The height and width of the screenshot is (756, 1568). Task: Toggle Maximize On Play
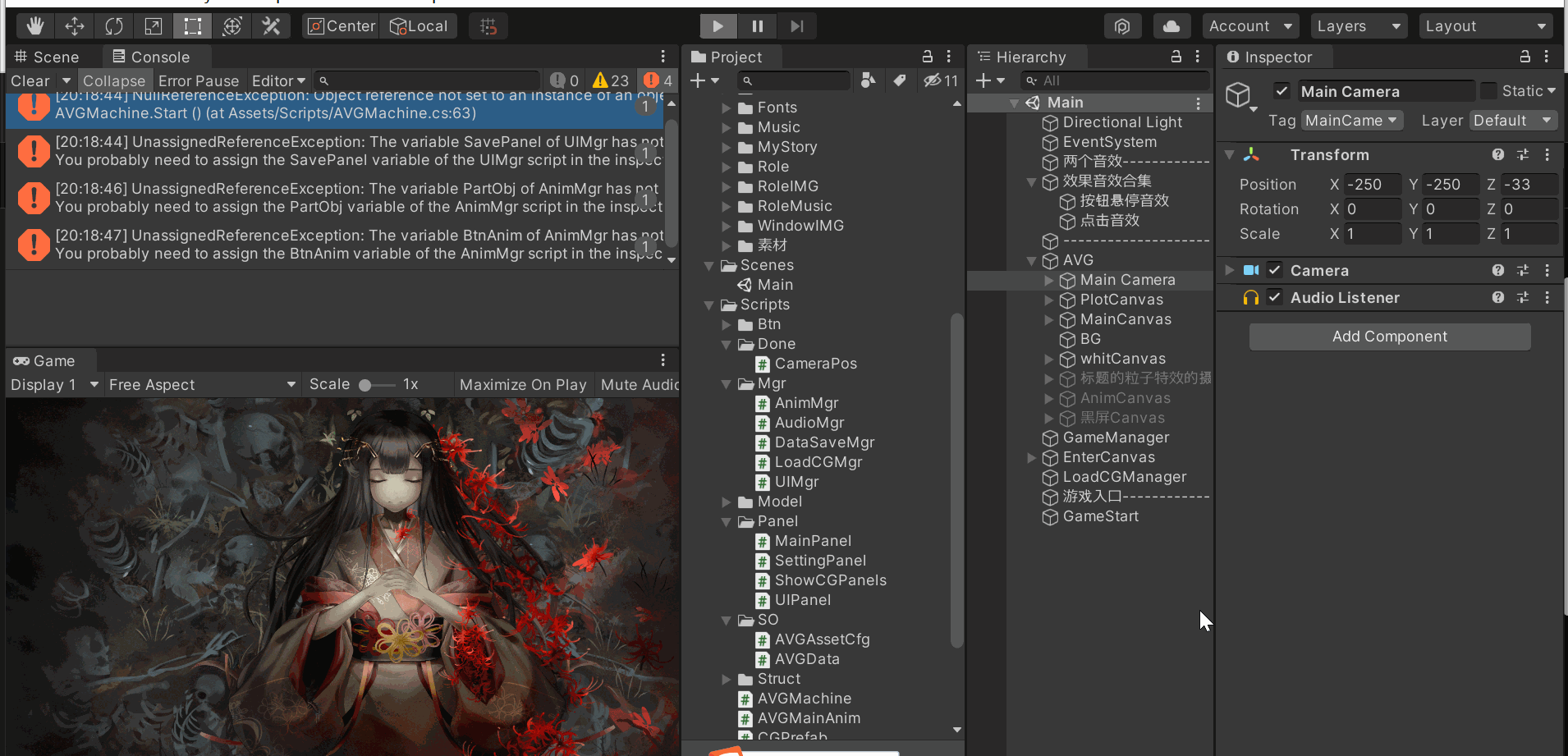523,384
